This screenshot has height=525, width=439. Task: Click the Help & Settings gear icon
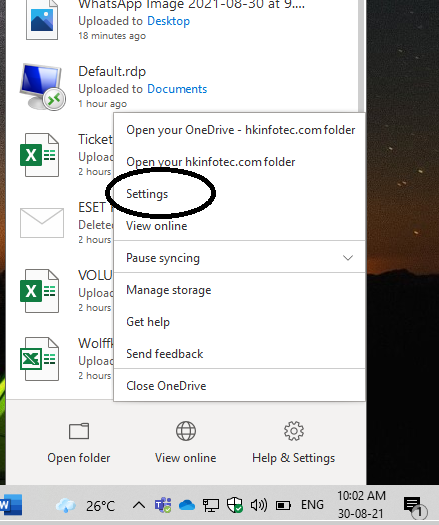[x=294, y=431]
